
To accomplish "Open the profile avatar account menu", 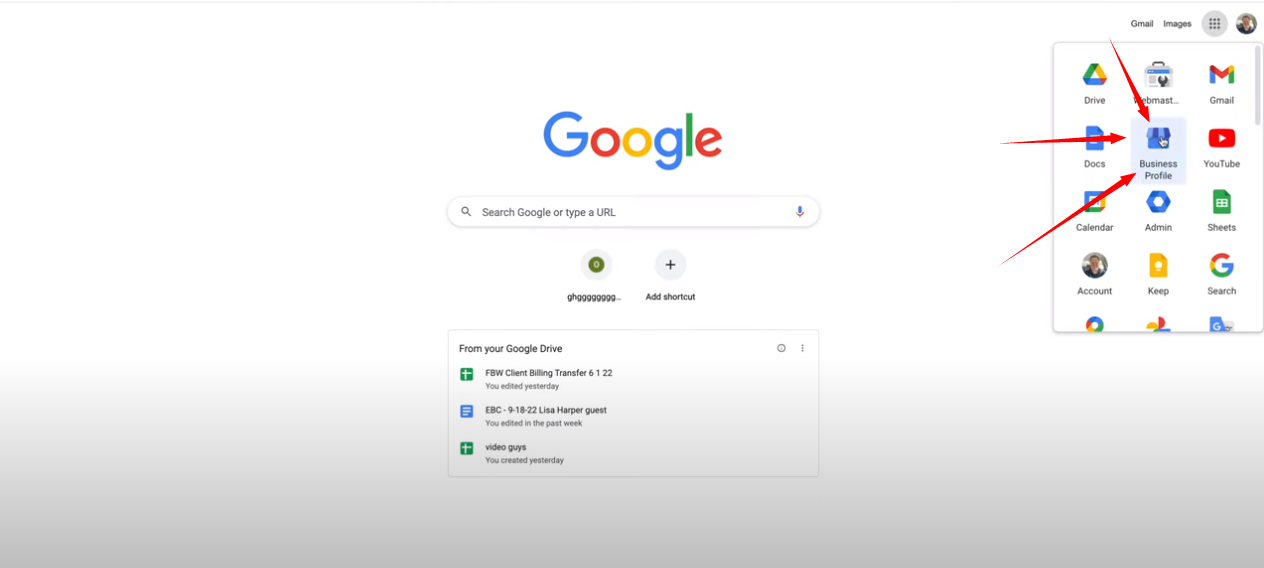I will click(1246, 23).
